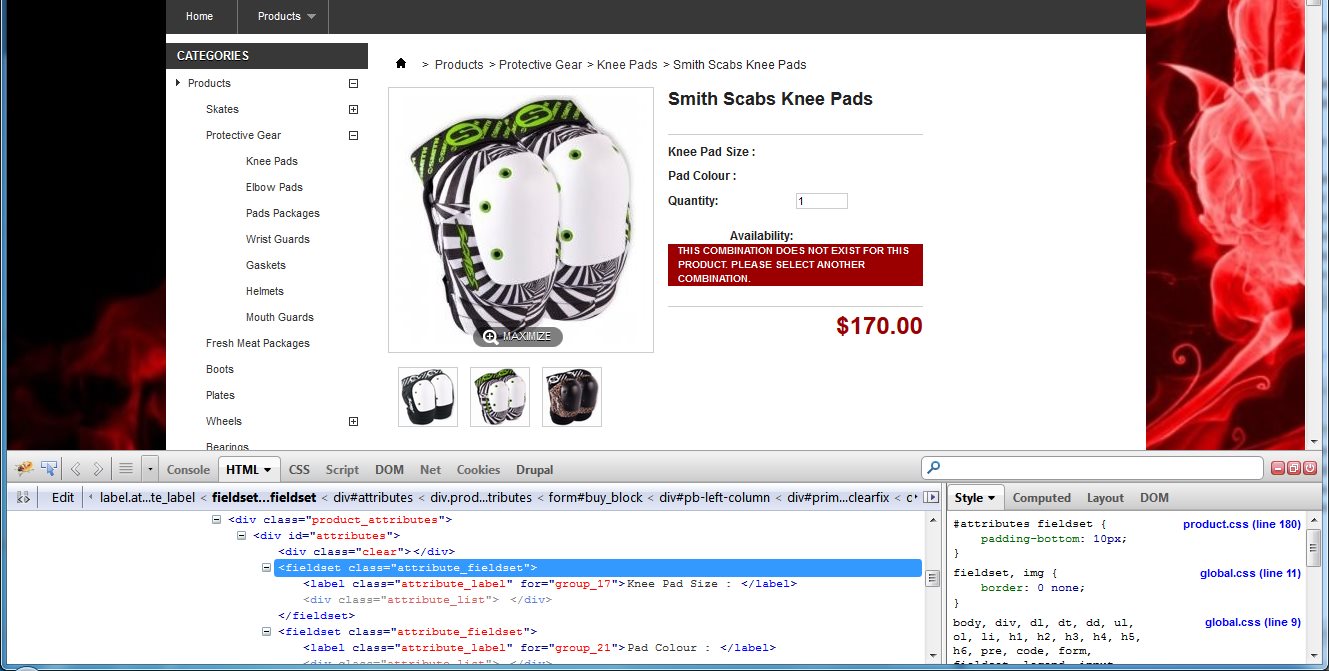Click the Quantity input field

822,201
